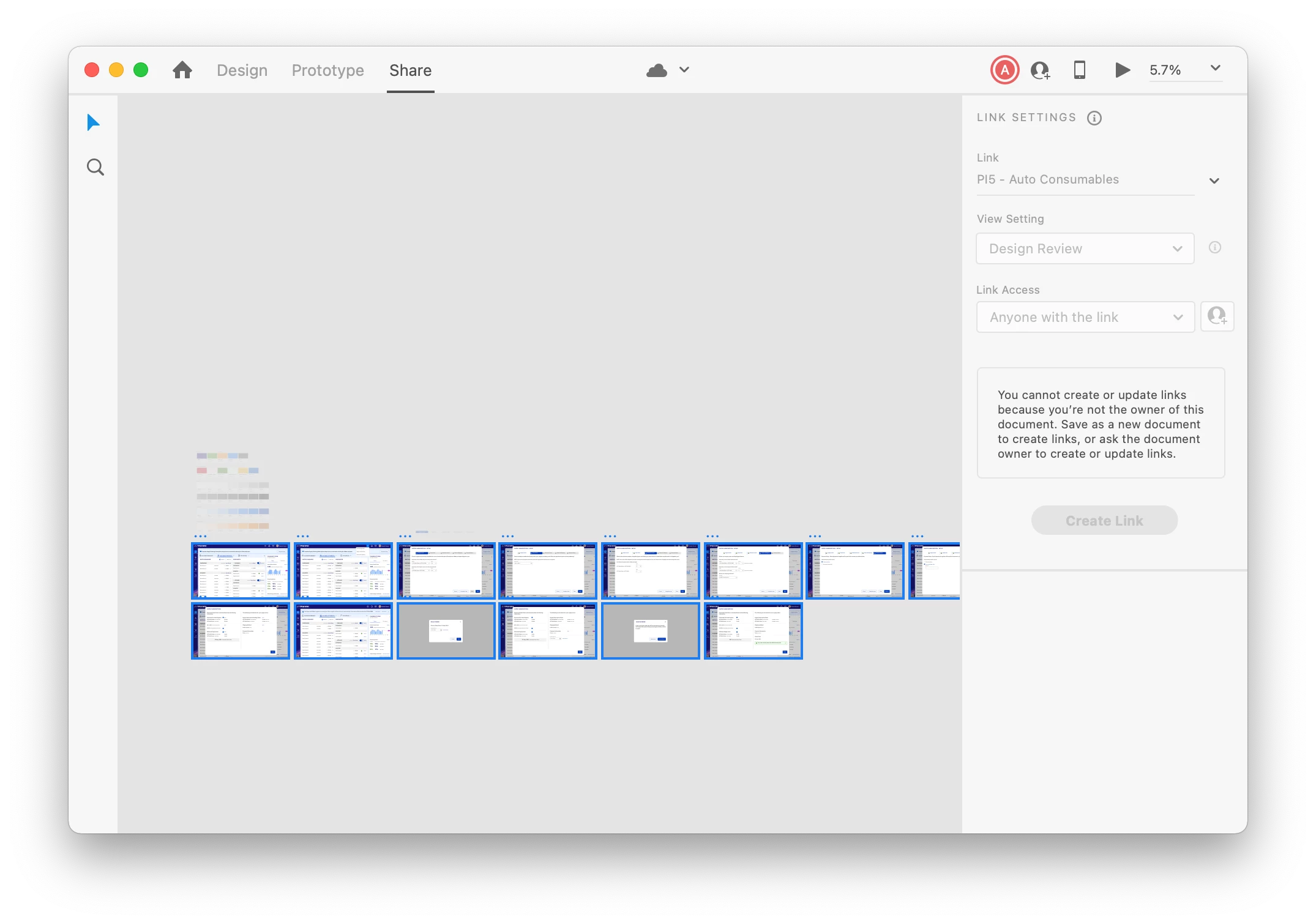Viewport: 1316px width, 924px height.
Task: Open the 5.7% zoom level dropdown
Action: (x=1215, y=69)
